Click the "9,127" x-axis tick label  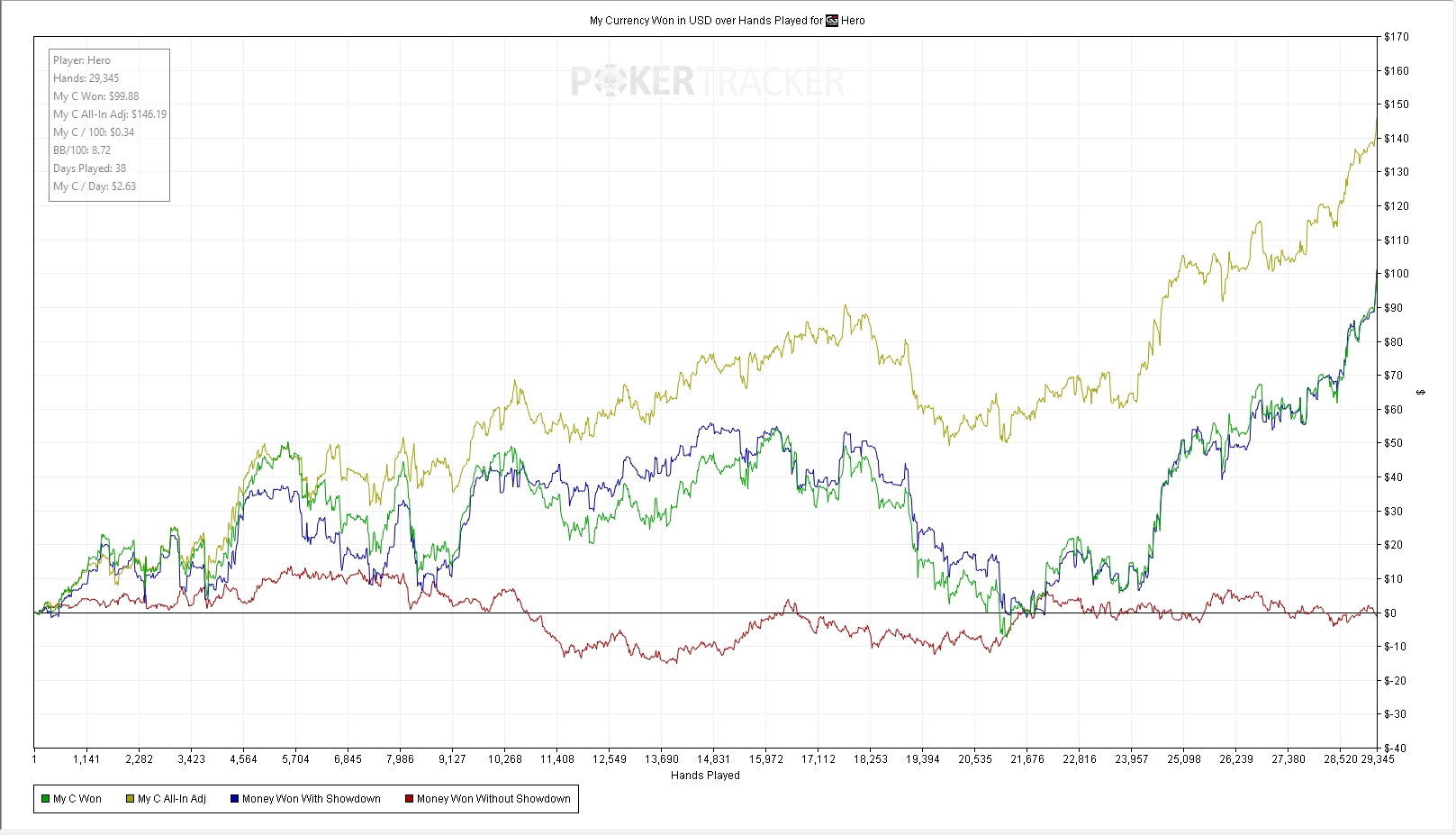pos(452,759)
